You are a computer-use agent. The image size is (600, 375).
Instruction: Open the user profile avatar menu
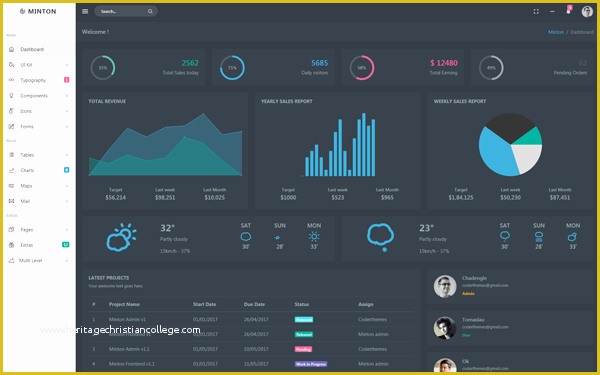coord(587,11)
